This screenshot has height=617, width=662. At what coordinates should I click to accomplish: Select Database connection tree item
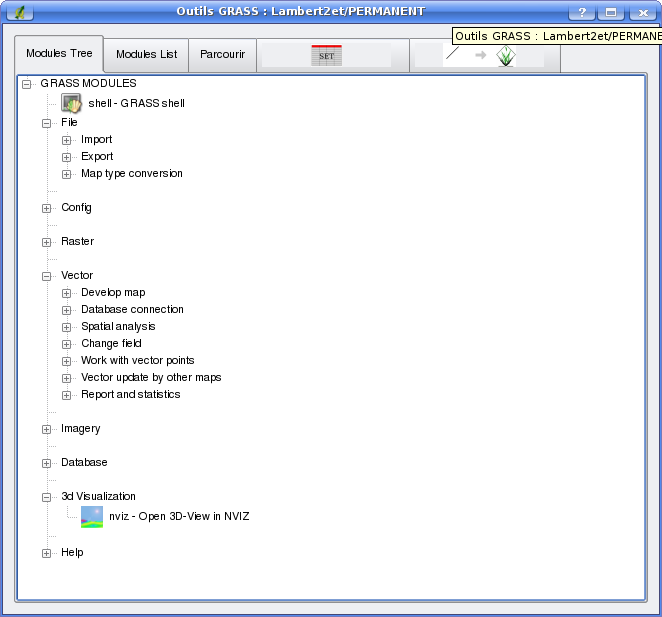[x=132, y=310]
